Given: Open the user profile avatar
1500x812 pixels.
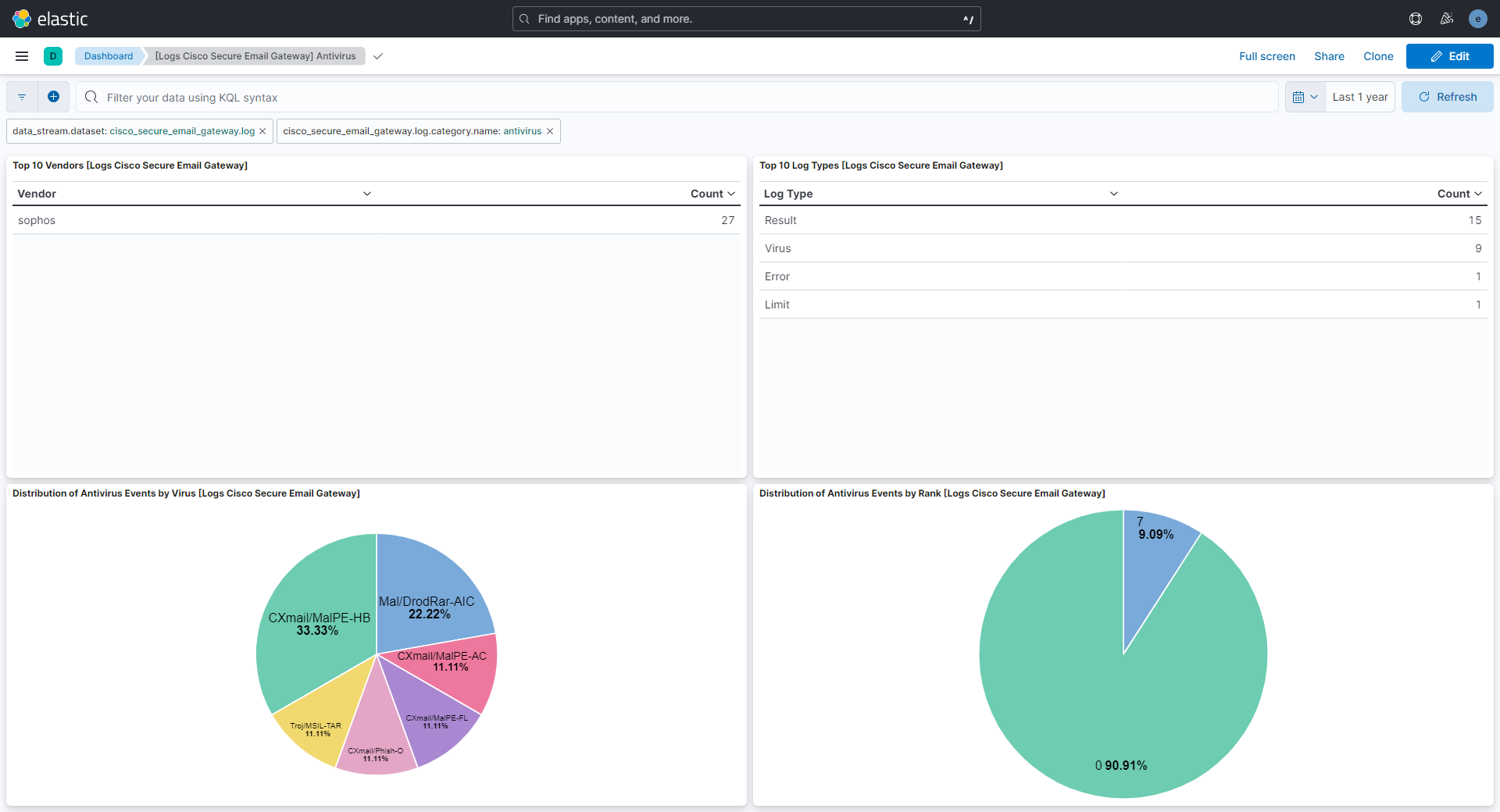Looking at the screenshot, I should coord(1478,19).
